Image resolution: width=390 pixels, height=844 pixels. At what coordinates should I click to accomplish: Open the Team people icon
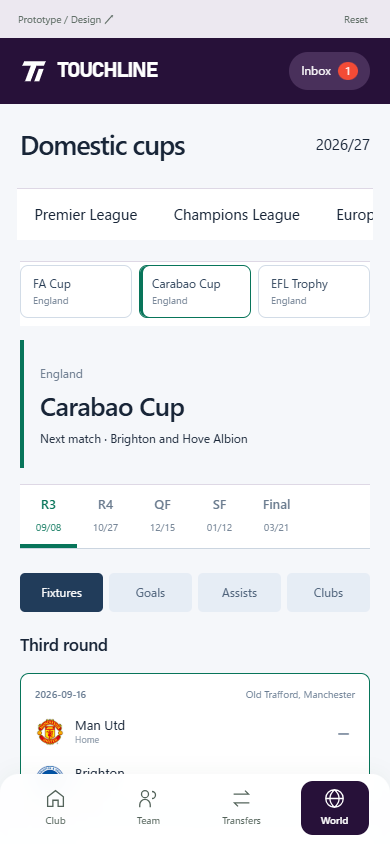click(147, 798)
